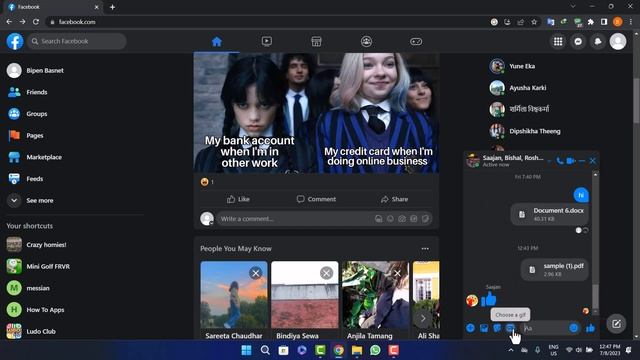640x360 pixels.
Task: Open the account profile picture menu
Action: 618,41
